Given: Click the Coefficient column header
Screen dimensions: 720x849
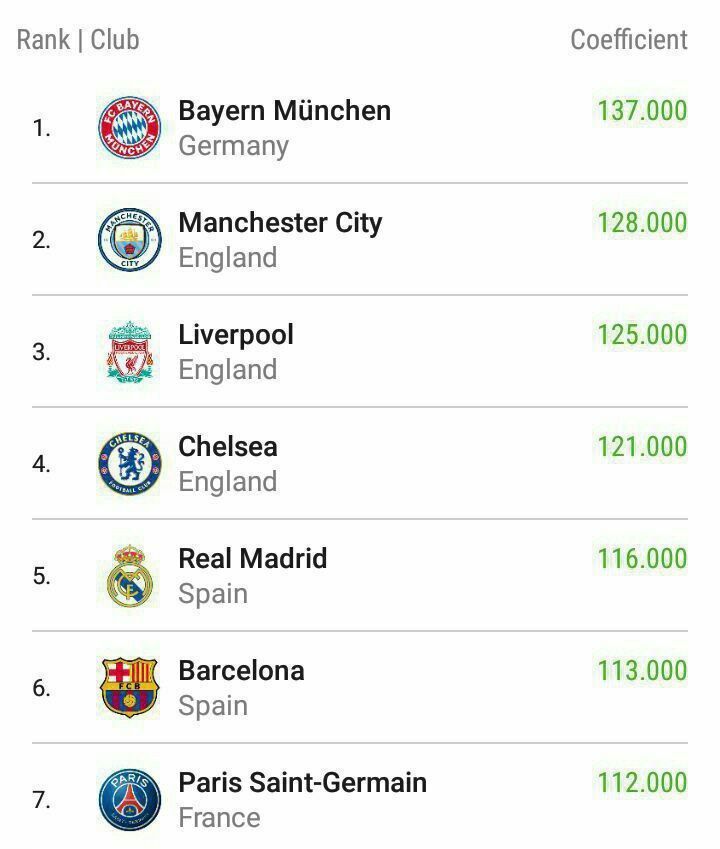Looking at the screenshot, I should [629, 40].
